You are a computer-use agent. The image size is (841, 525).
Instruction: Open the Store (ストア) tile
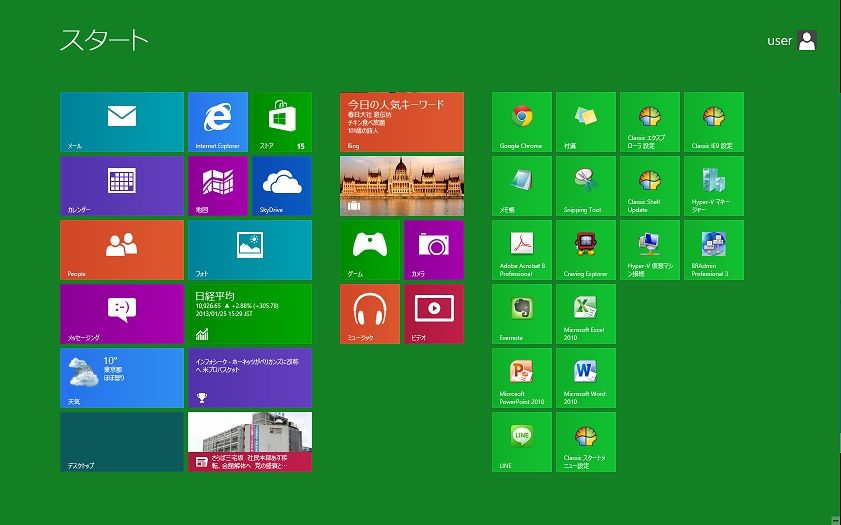pyautogui.click(x=282, y=122)
